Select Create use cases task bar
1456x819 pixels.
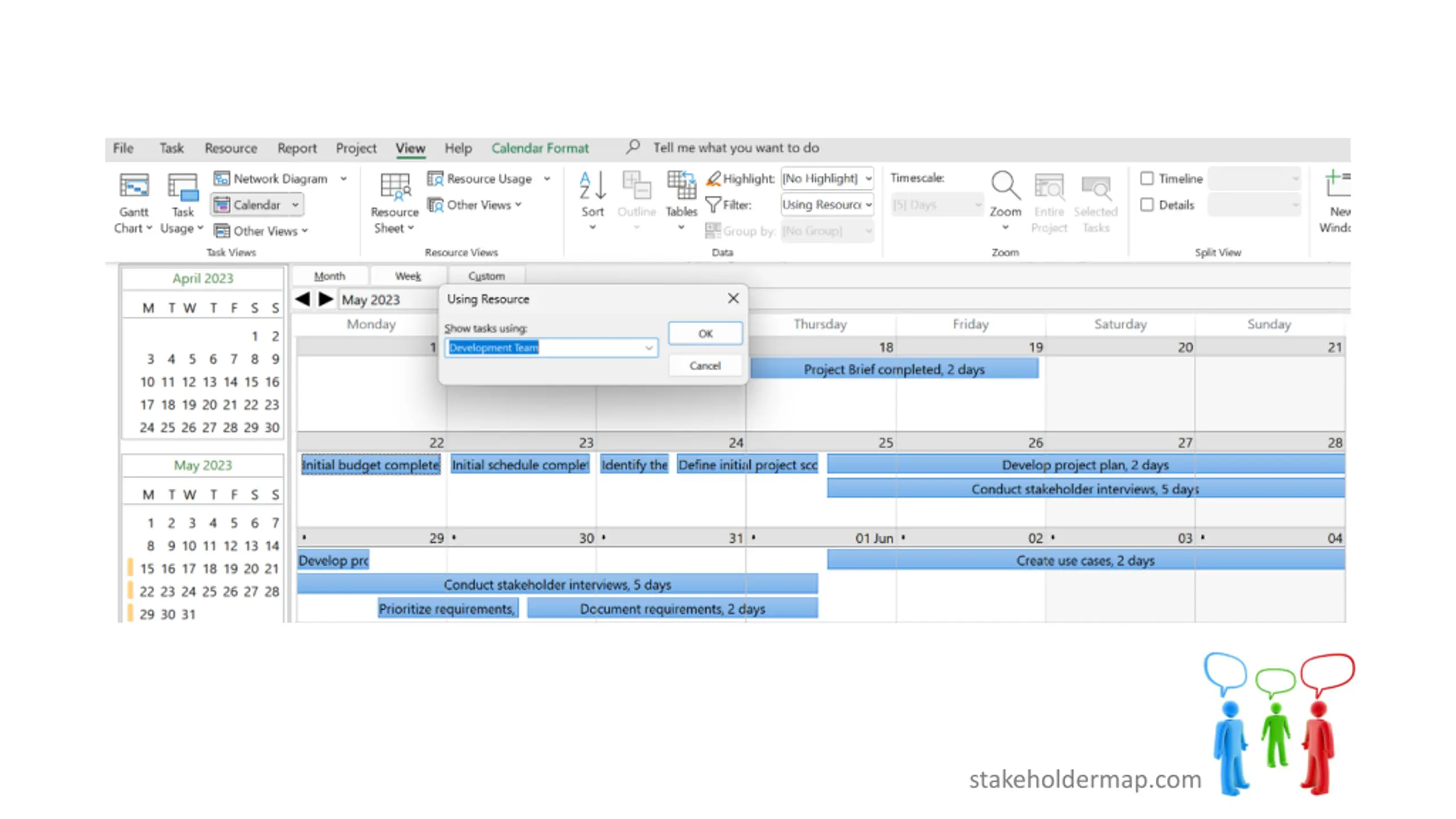(x=1085, y=560)
